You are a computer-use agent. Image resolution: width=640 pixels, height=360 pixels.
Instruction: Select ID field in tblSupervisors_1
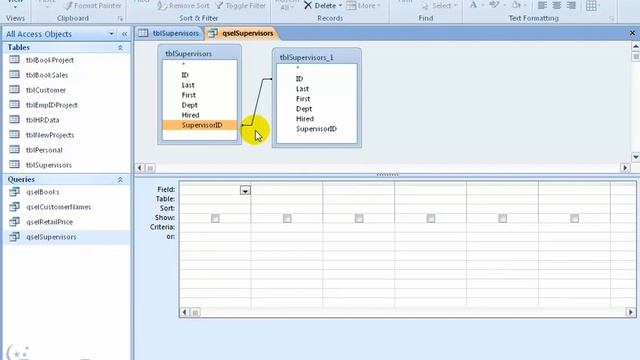[317, 78]
